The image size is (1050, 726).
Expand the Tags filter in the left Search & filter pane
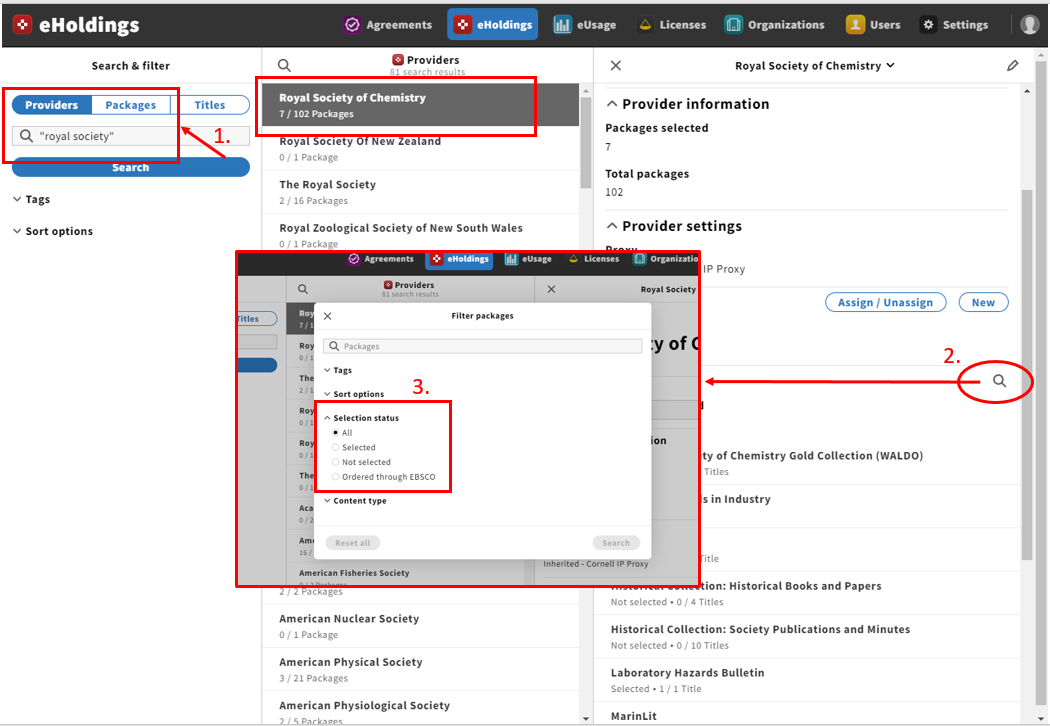[31, 200]
